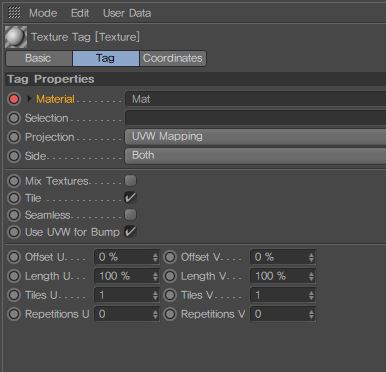Click the Mix Textures animation dot

[14, 181]
